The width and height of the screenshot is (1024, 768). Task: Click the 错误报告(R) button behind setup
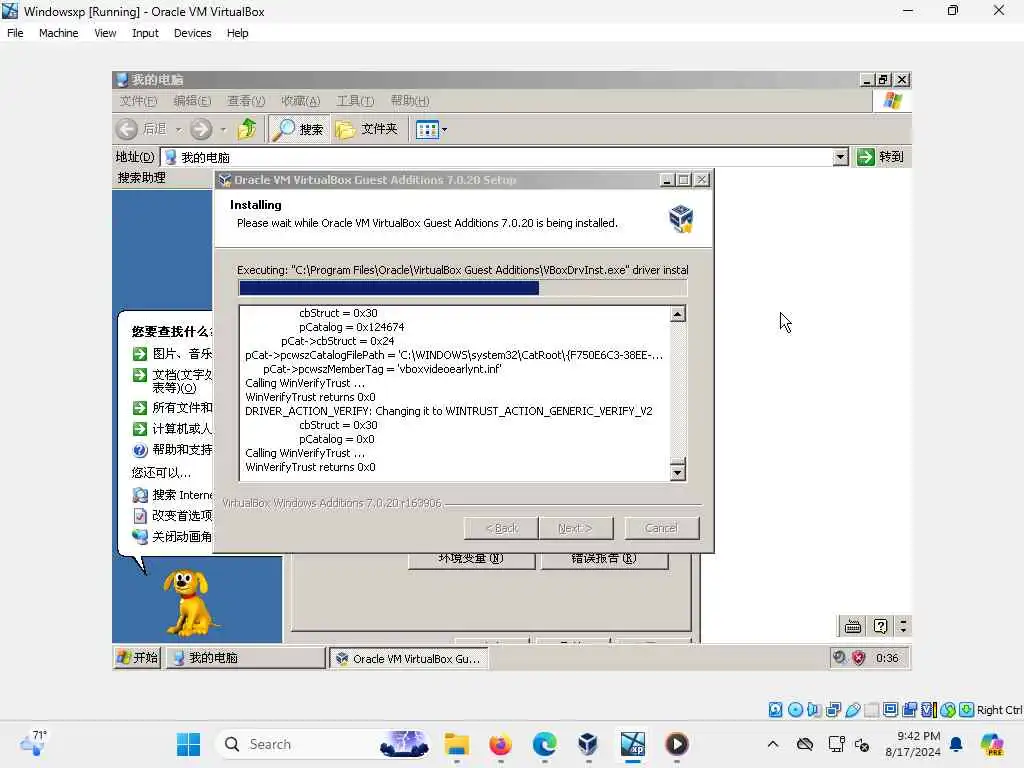(x=604, y=560)
